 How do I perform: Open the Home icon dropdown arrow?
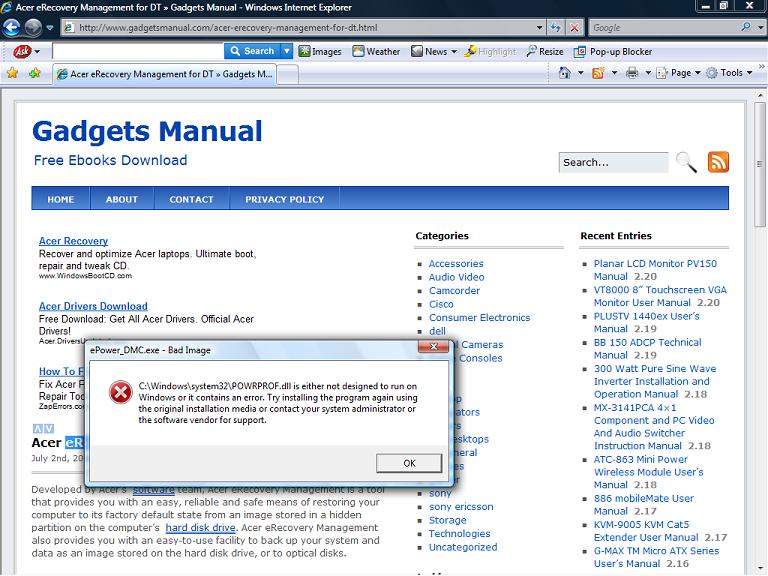(x=581, y=73)
